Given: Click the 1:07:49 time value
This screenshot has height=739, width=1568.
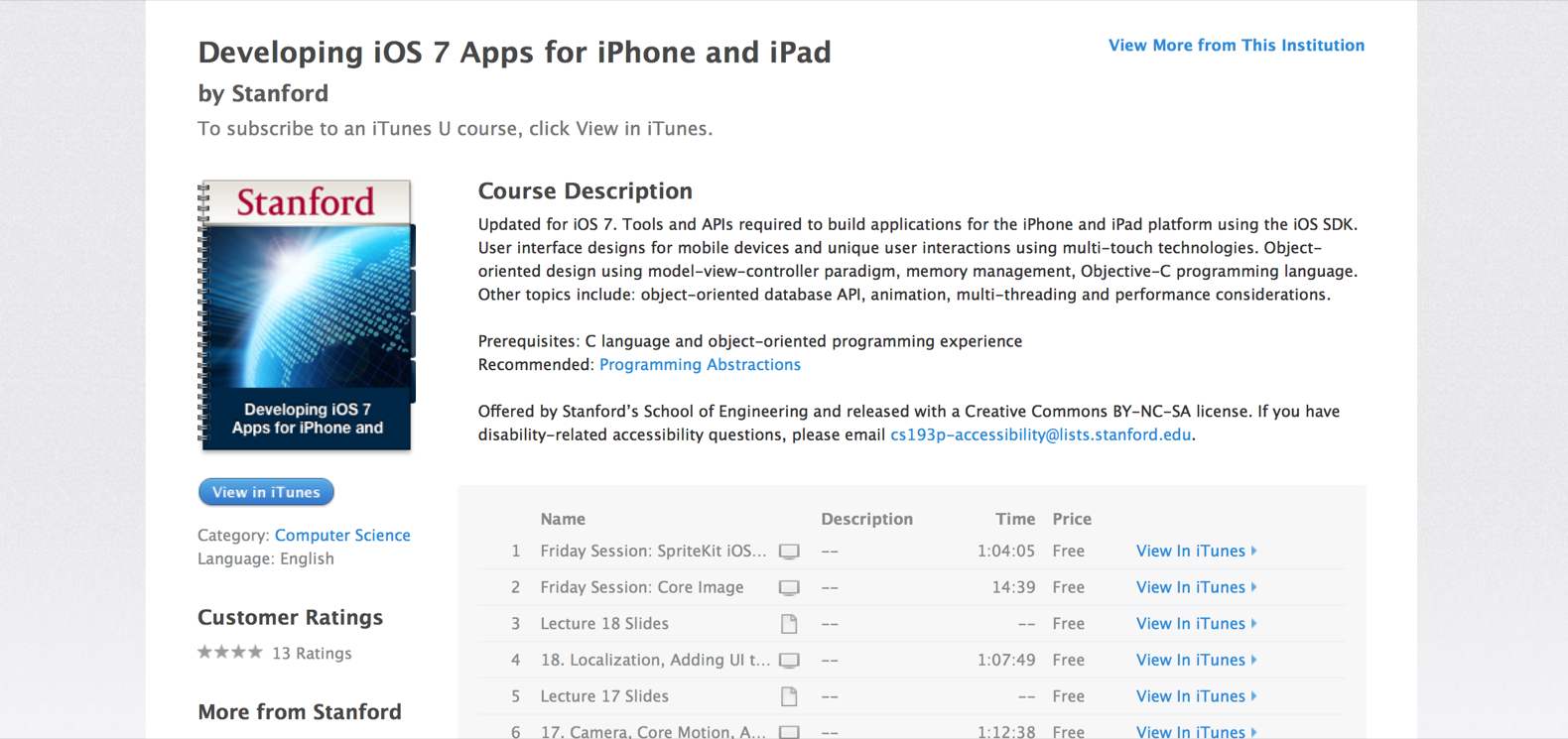Looking at the screenshot, I should pos(1006,660).
